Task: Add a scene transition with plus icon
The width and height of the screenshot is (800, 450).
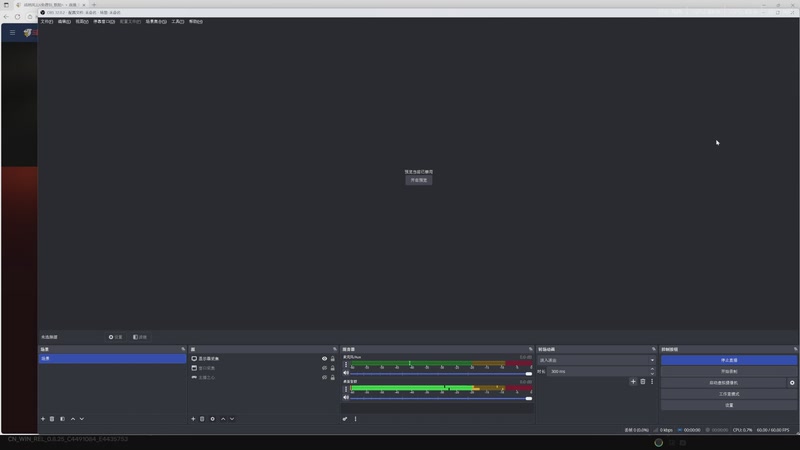Action: 633,382
